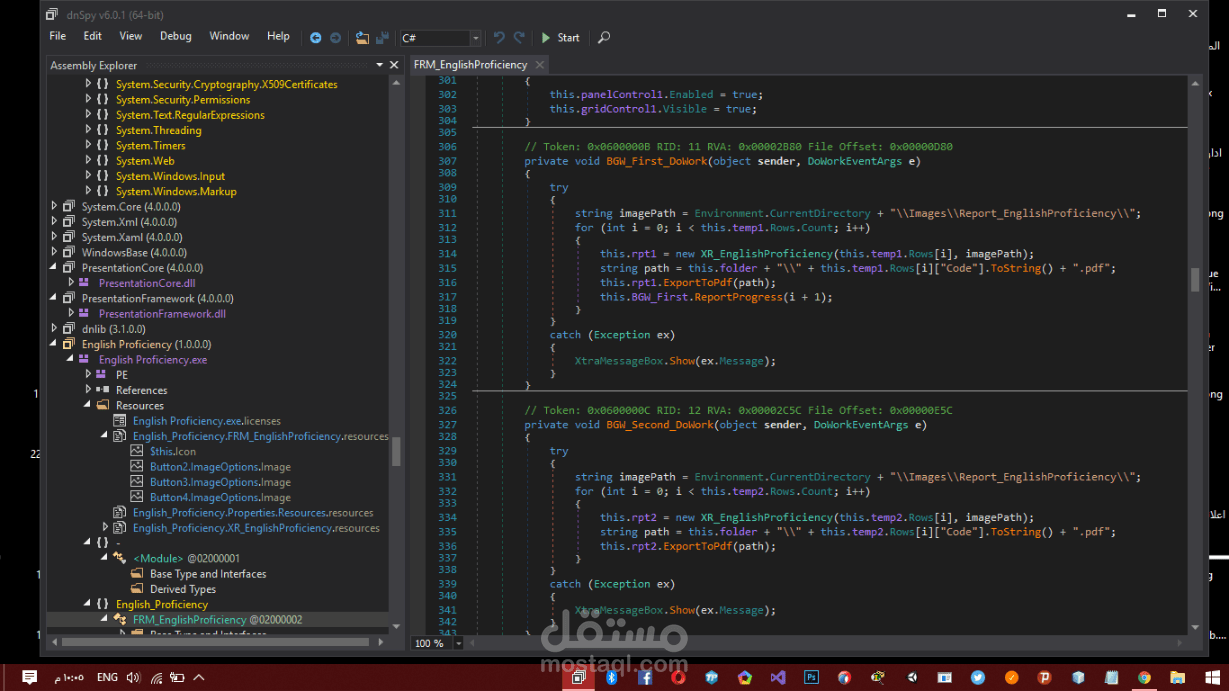The image size is (1229, 691).
Task: Click the Undo arrow in toolbar
Action: click(x=499, y=37)
